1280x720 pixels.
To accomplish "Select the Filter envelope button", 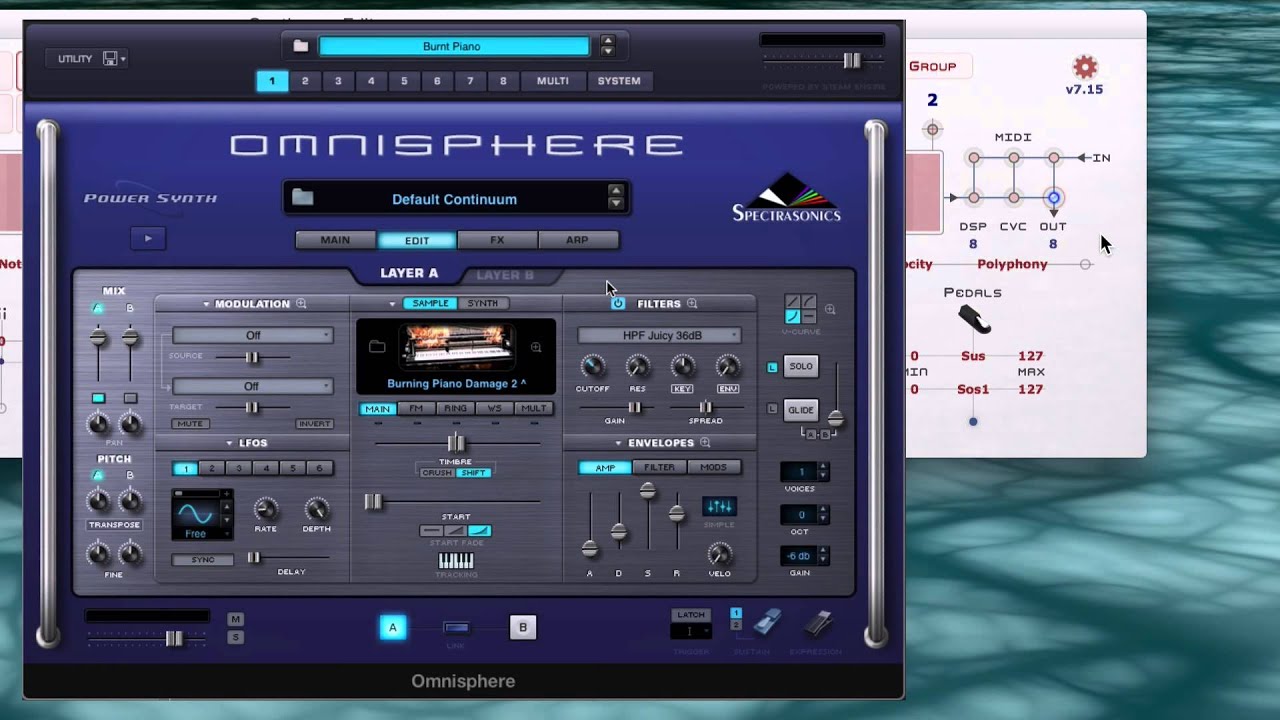I will pos(659,467).
